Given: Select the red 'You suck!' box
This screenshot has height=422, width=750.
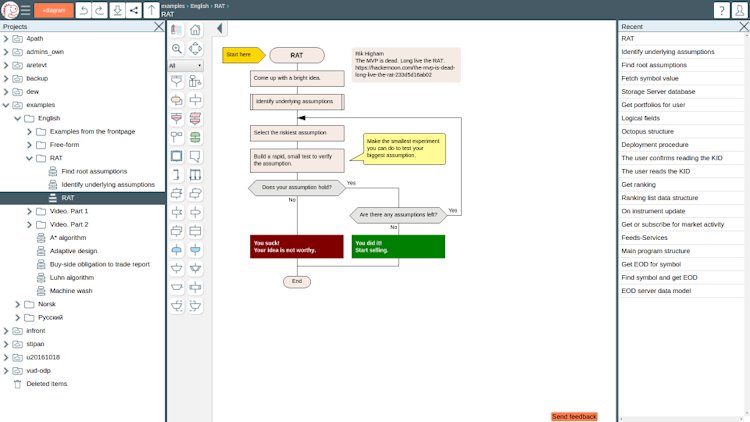Looking at the screenshot, I should coord(297,246).
